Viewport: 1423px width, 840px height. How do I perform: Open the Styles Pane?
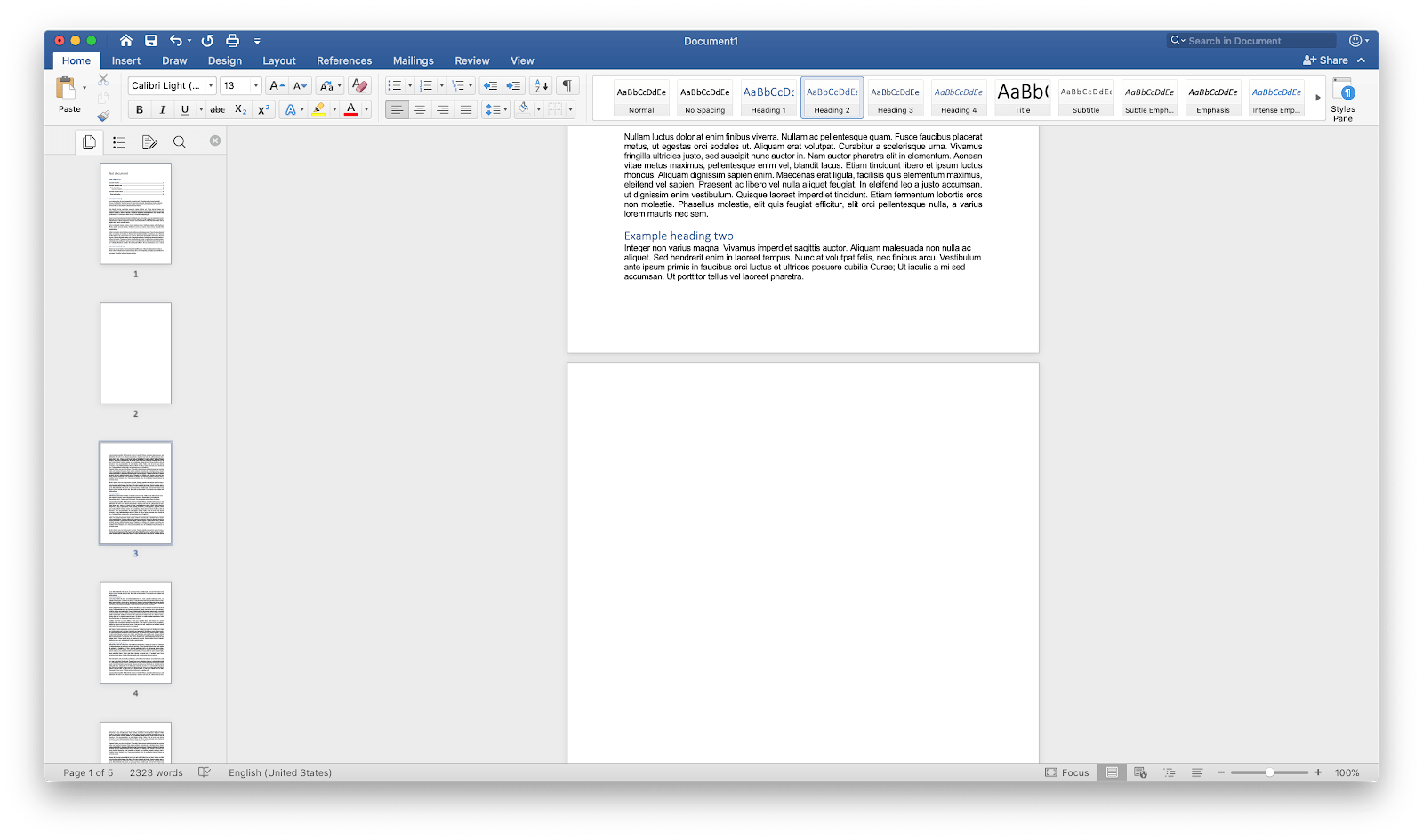pyautogui.click(x=1343, y=100)
